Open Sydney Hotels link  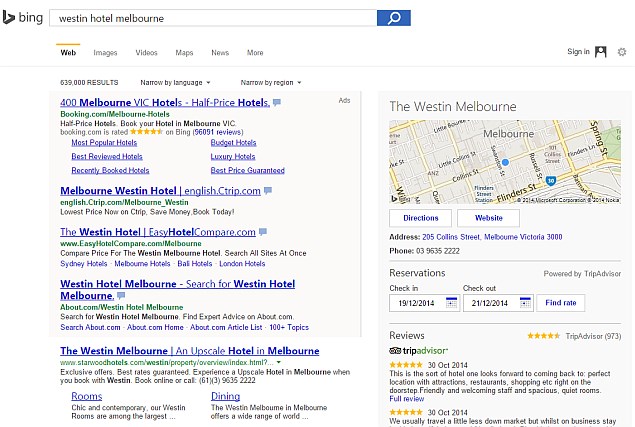[84, 264]
